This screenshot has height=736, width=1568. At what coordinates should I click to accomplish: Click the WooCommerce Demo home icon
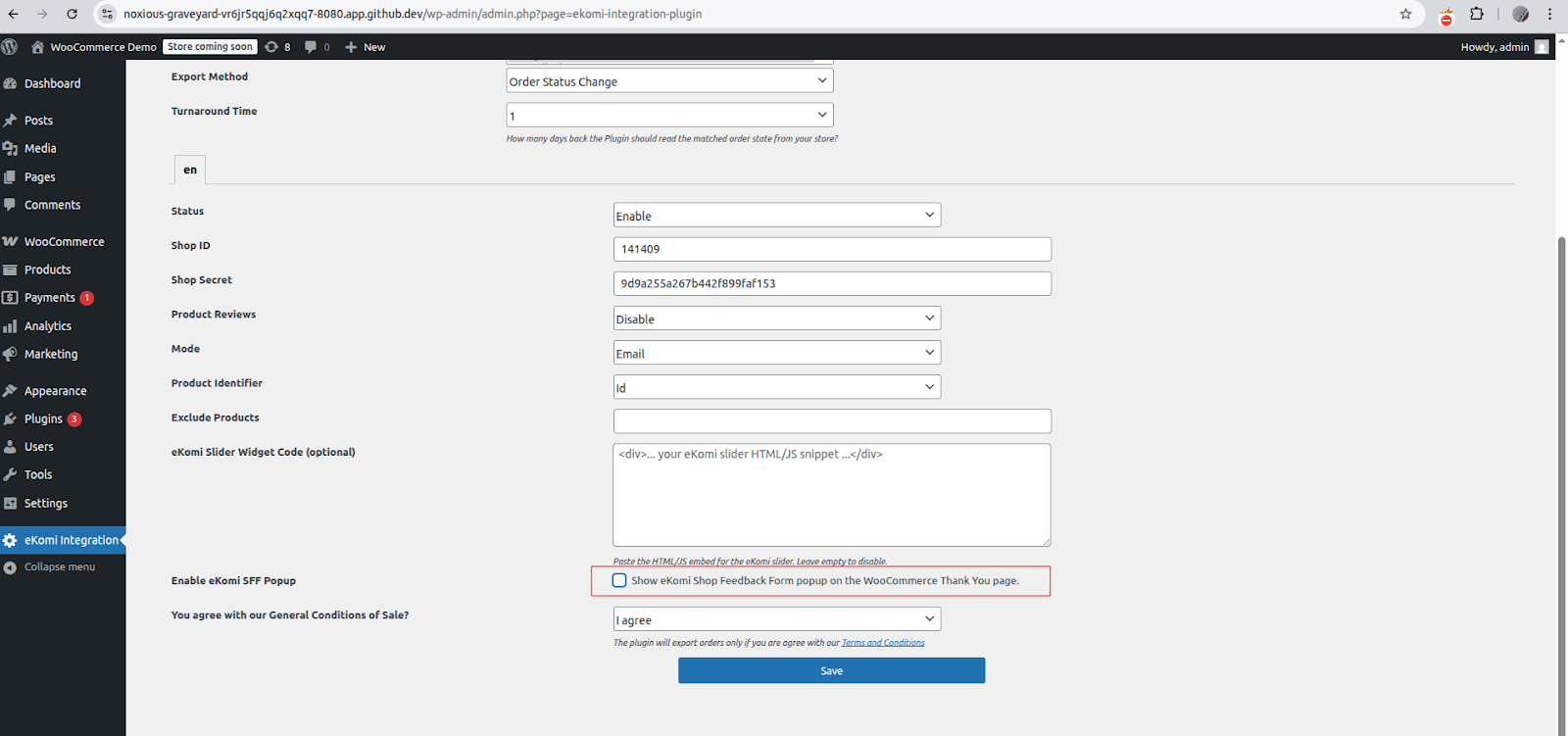tap(37, 47)
